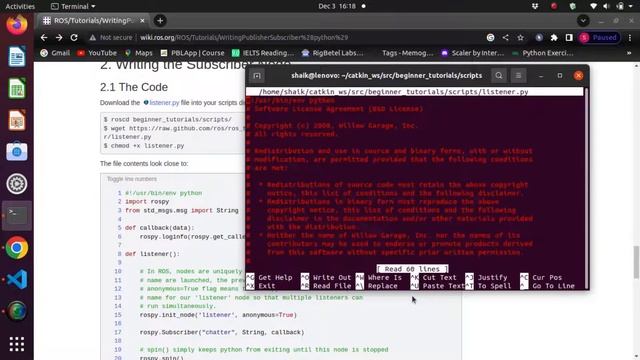
Task: Open the date and time calendar menu
Action: point(337,6)
